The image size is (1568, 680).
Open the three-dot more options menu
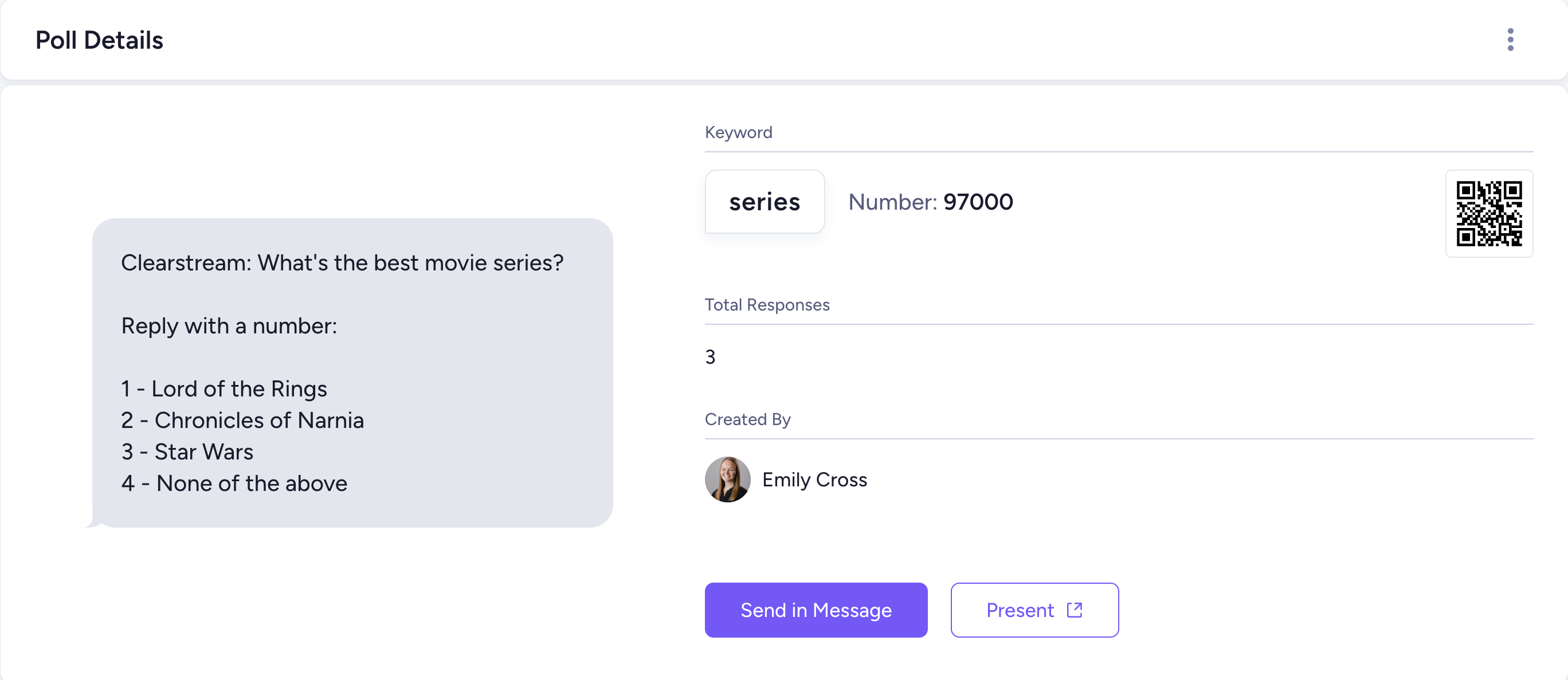coord(1510,40)
